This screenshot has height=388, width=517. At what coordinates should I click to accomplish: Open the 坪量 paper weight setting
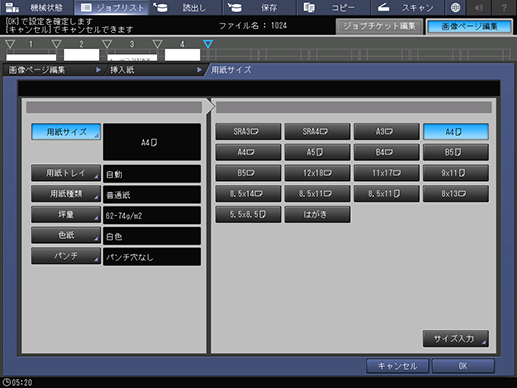[66, 215]
